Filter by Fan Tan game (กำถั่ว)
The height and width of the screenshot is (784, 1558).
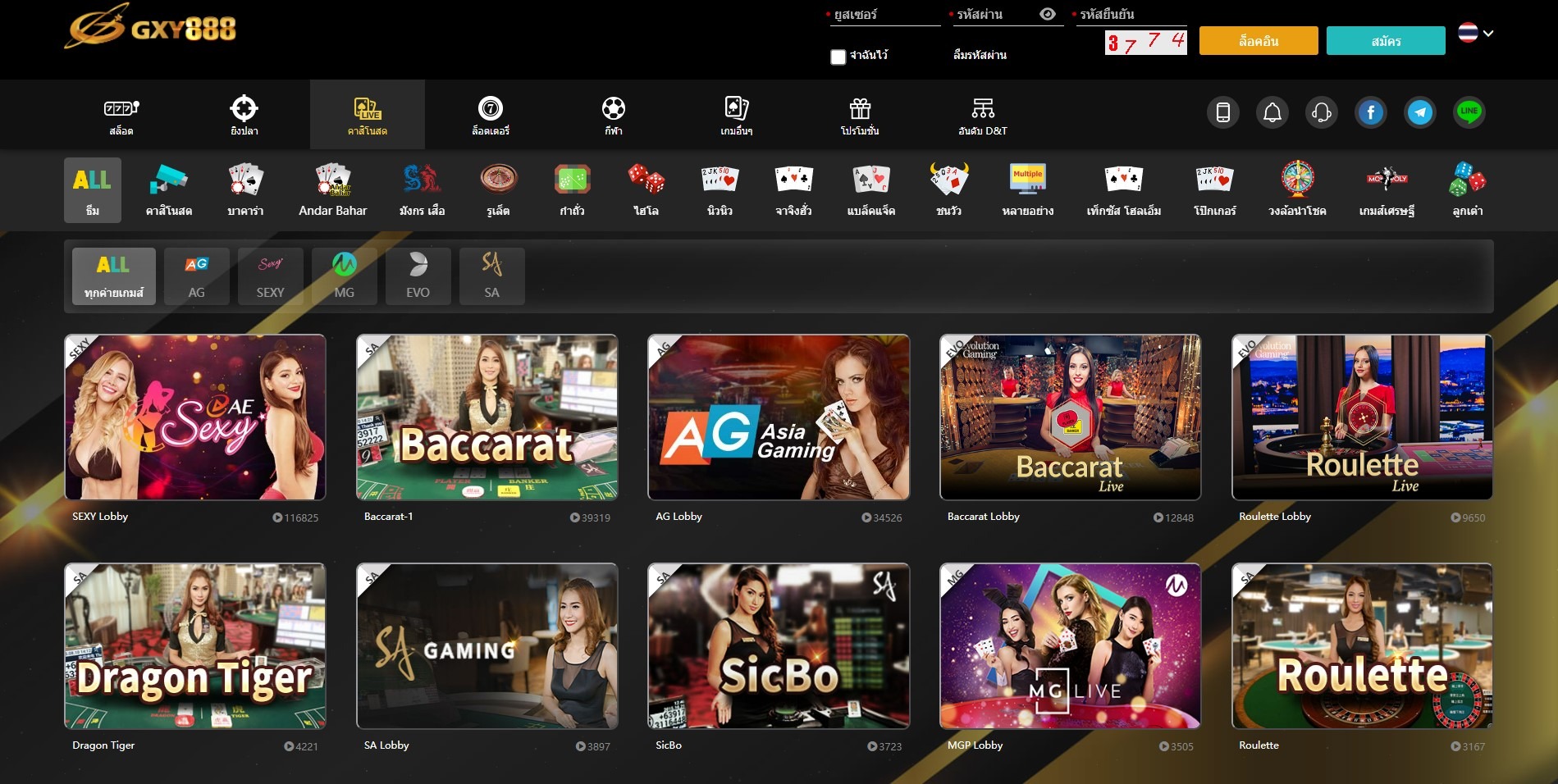[573, 190]
